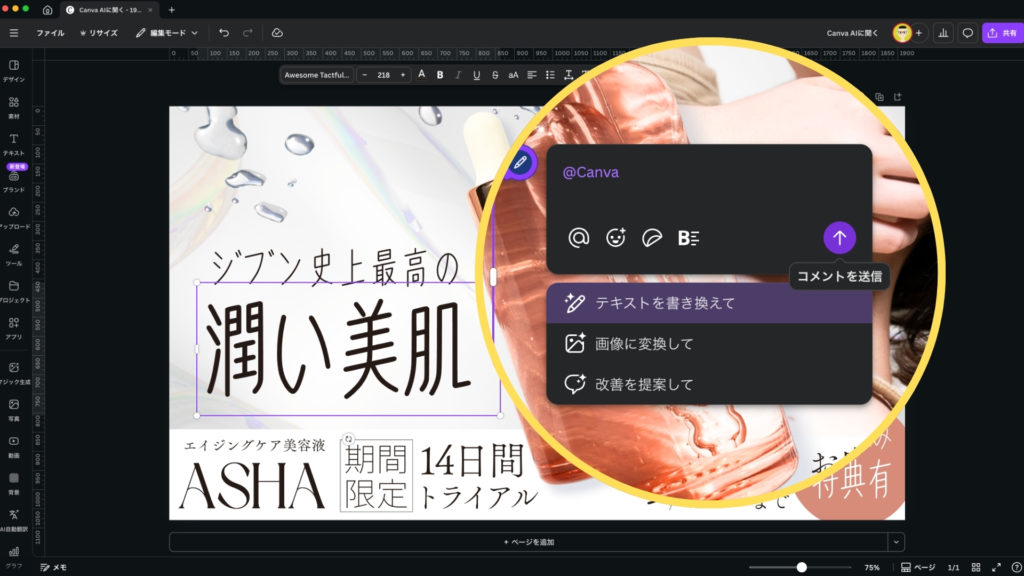This screenshot has width=1024, height=576.
Task: Send the comment with the purple arrow button
Action: [839, 238]
